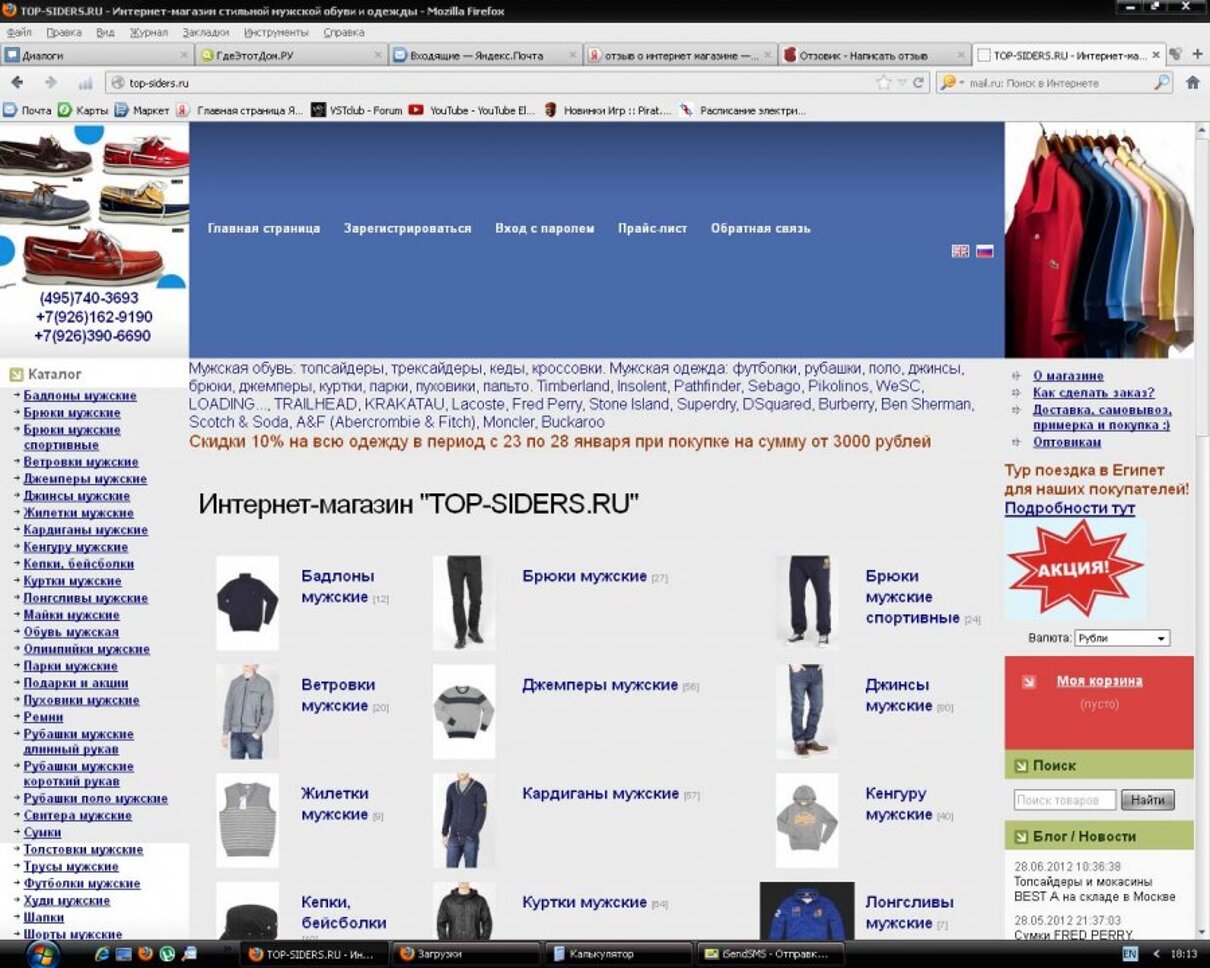This screenshot has width=1210, height=968.
Task: Select Обувь мужская in the catalog sidebar
Action: point(71,632)
